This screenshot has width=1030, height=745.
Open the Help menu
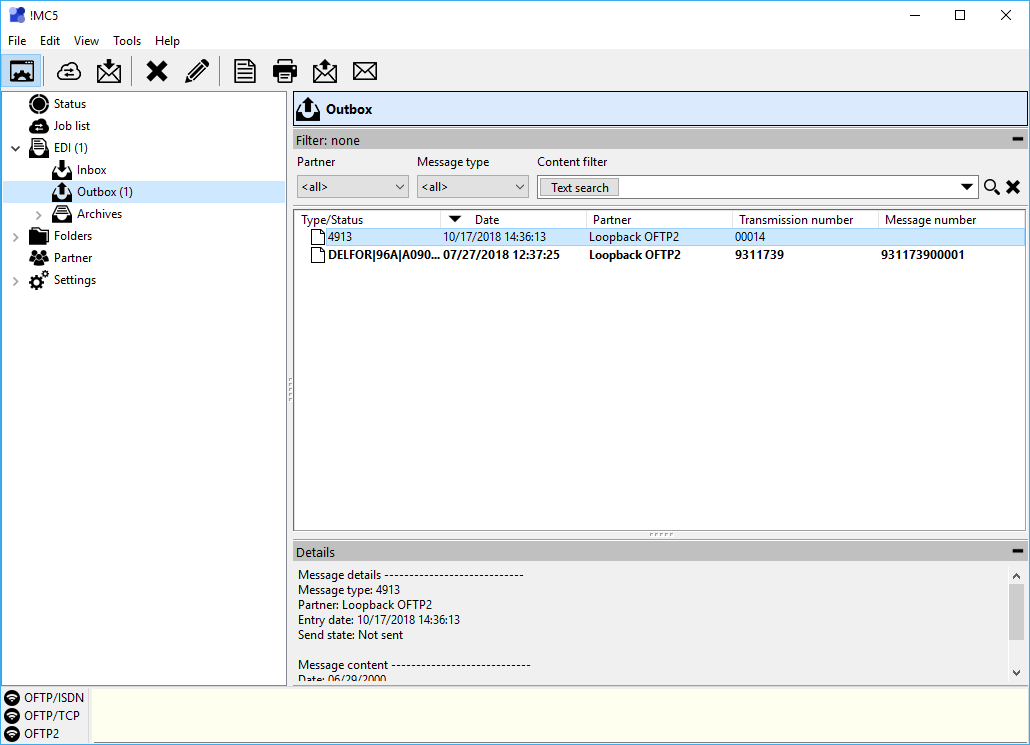coord(167,41)
